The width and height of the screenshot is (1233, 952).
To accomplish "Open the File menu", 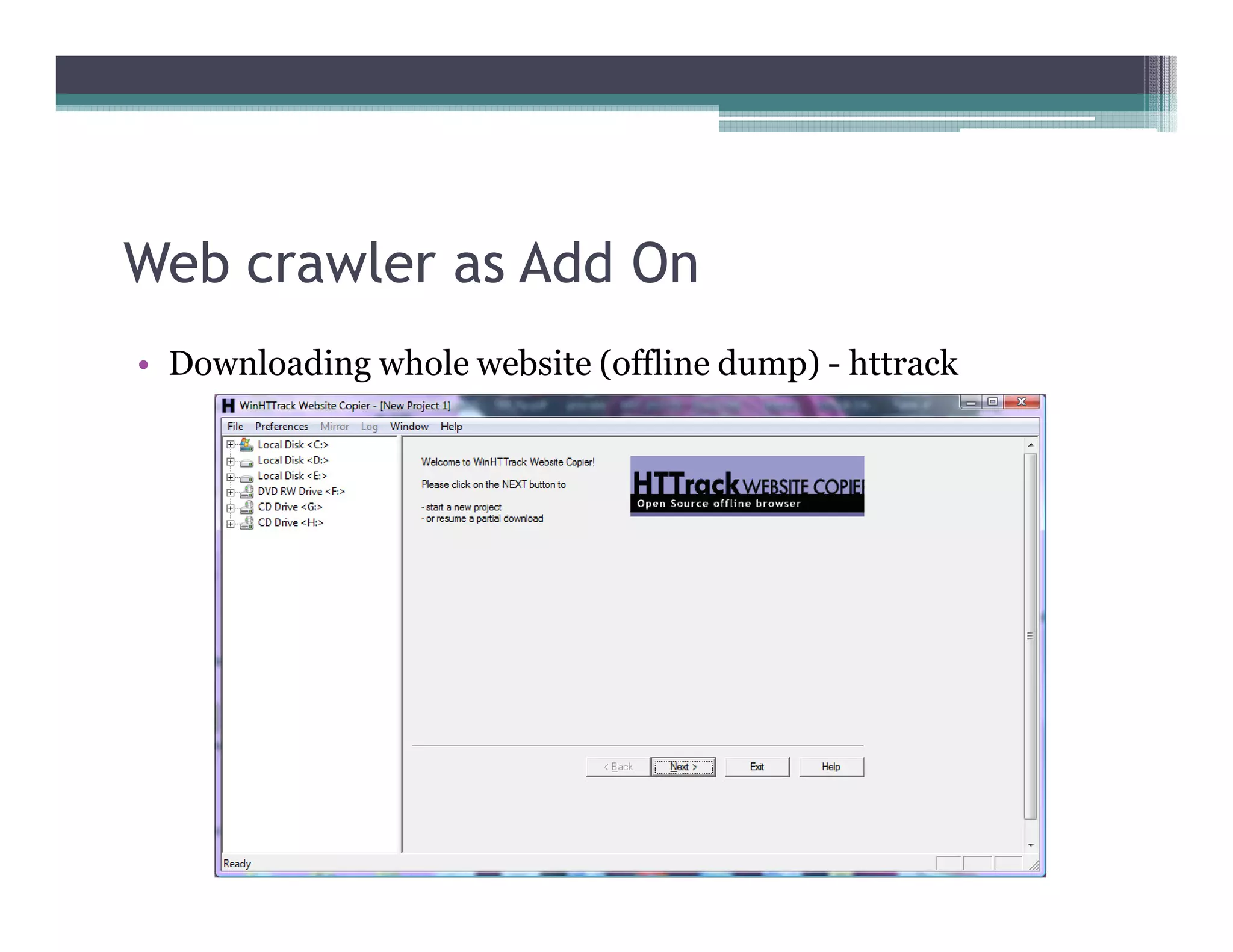I will [x=235, y=427].
